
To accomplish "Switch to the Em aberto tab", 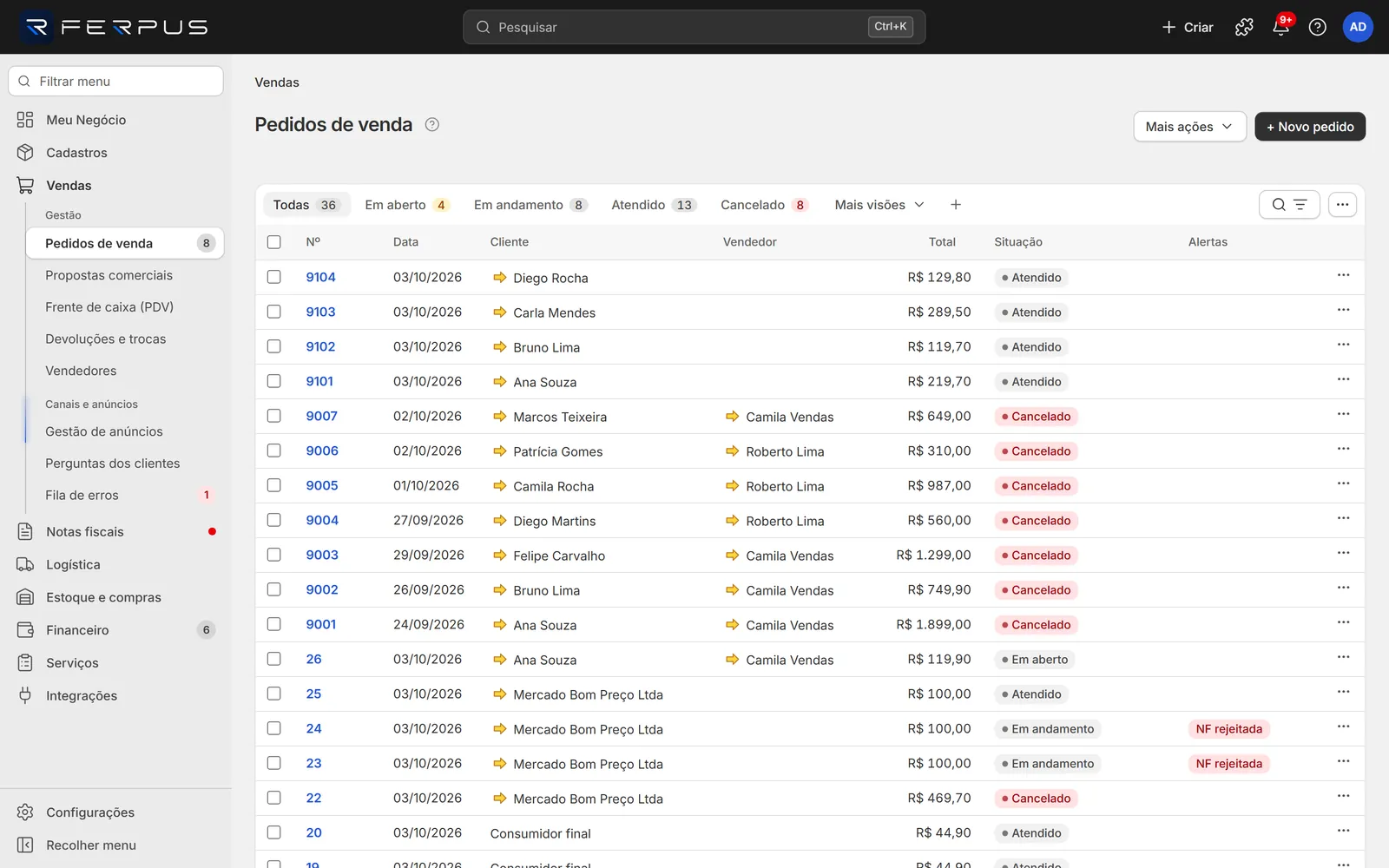I will [x=406, y=205].
